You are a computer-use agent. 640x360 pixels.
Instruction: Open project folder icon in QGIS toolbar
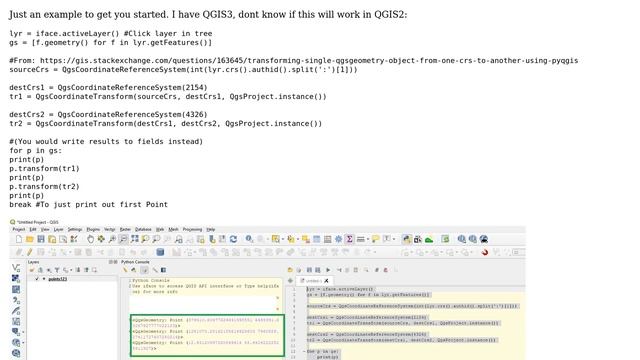click(29, 239)
